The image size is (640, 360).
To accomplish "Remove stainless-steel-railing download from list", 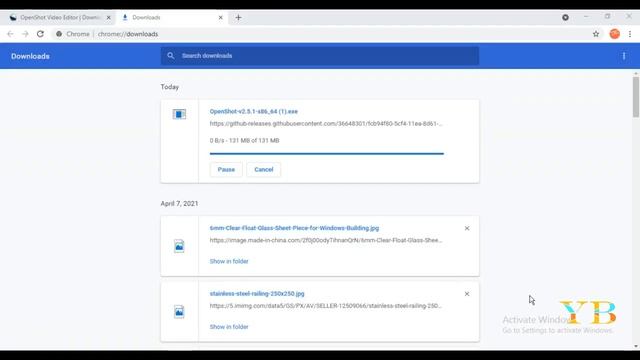I will point(467,294).
